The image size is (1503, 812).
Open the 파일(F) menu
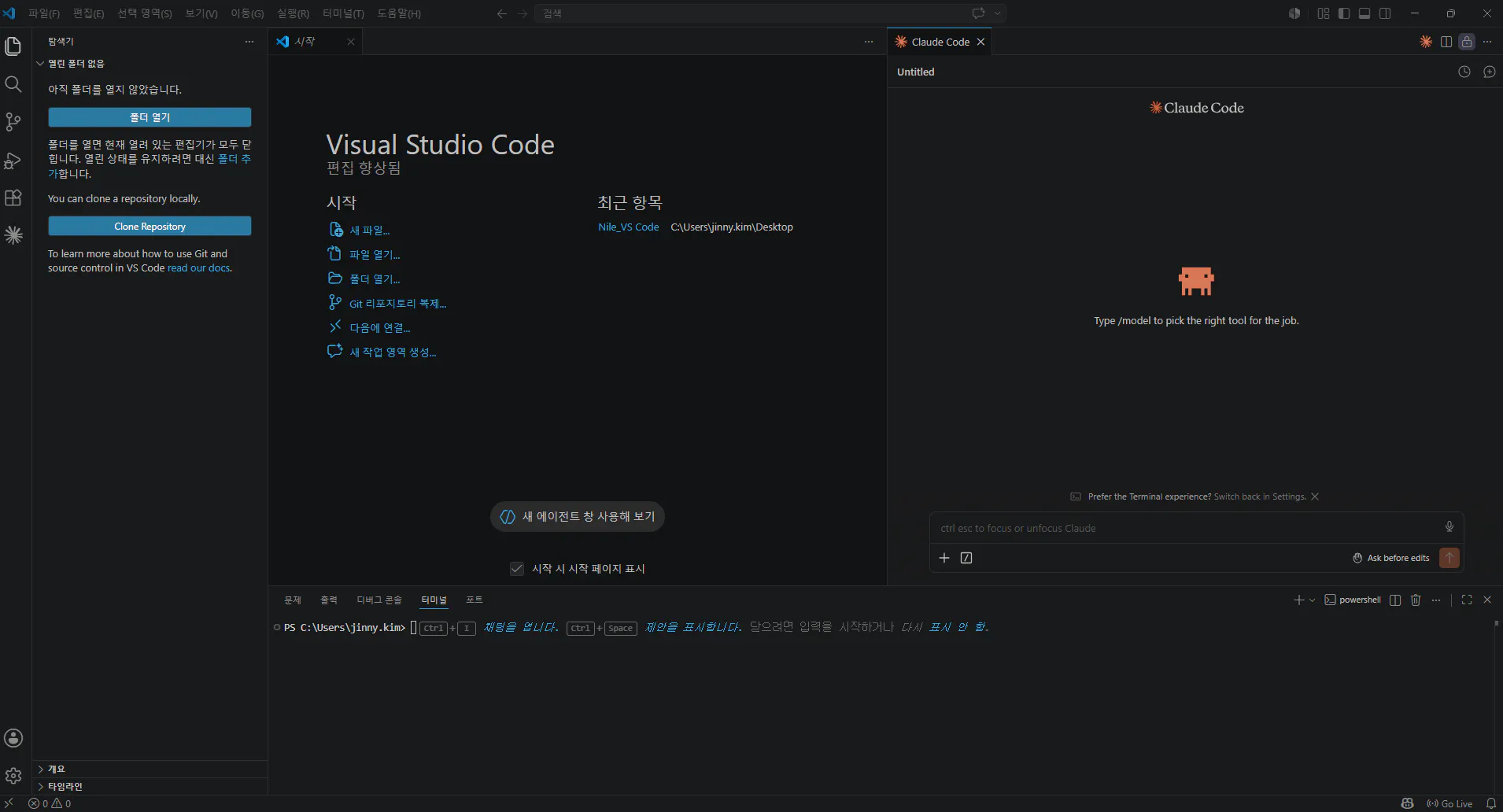(44, 13)
